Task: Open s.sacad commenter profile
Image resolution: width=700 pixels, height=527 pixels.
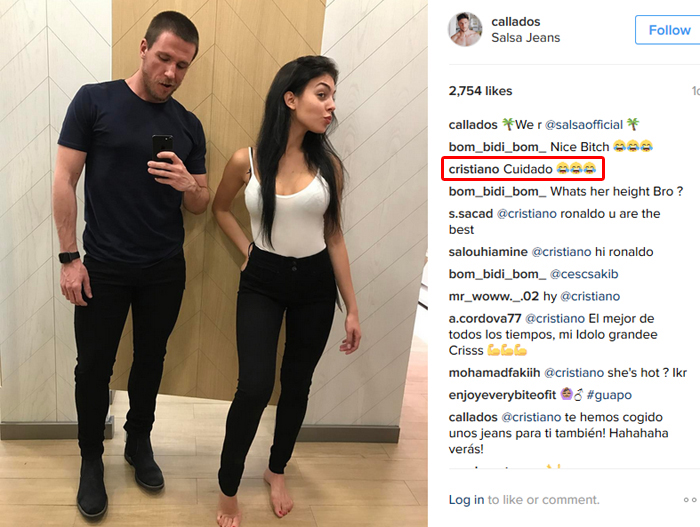Action: pos(471,213)
